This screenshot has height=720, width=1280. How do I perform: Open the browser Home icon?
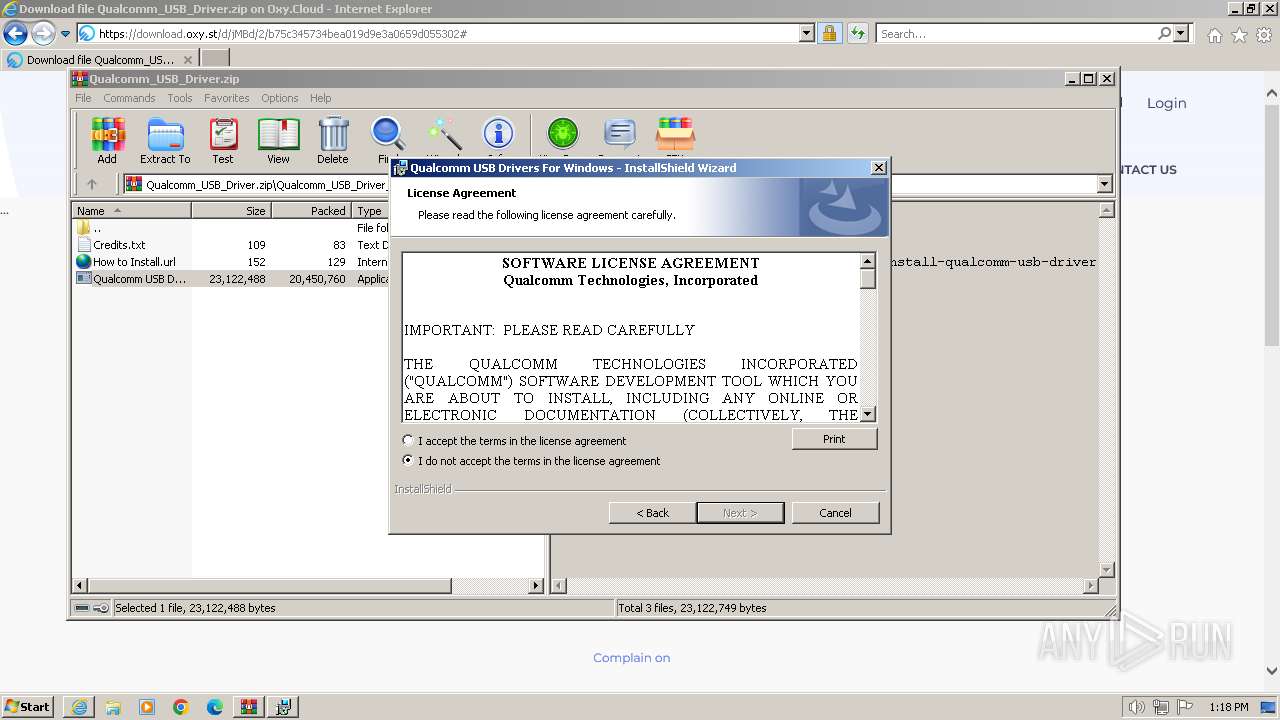click(x=1214, y=34)
